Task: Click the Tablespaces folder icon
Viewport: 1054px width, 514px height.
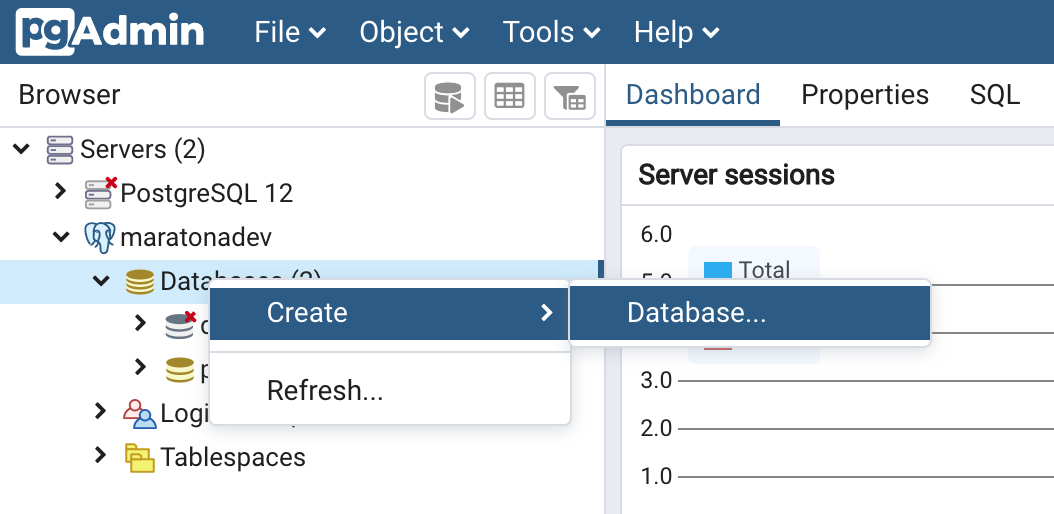Action: coord(140,458)
